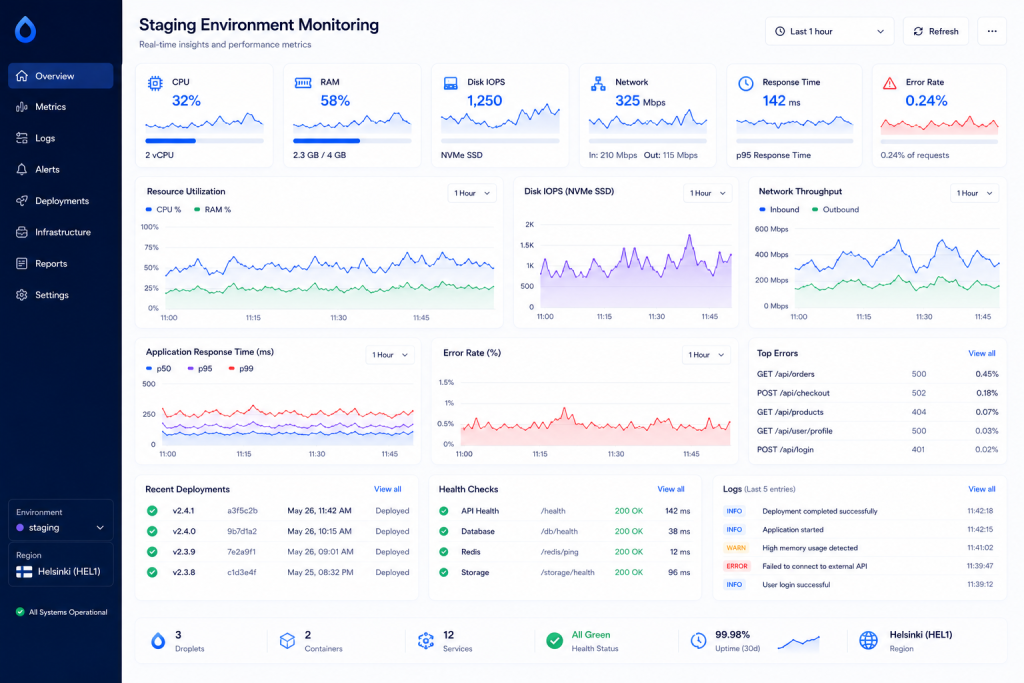Open the Overview page in sidebar
The height and width of the screenshot is (683, 1024).
point(61,76)
